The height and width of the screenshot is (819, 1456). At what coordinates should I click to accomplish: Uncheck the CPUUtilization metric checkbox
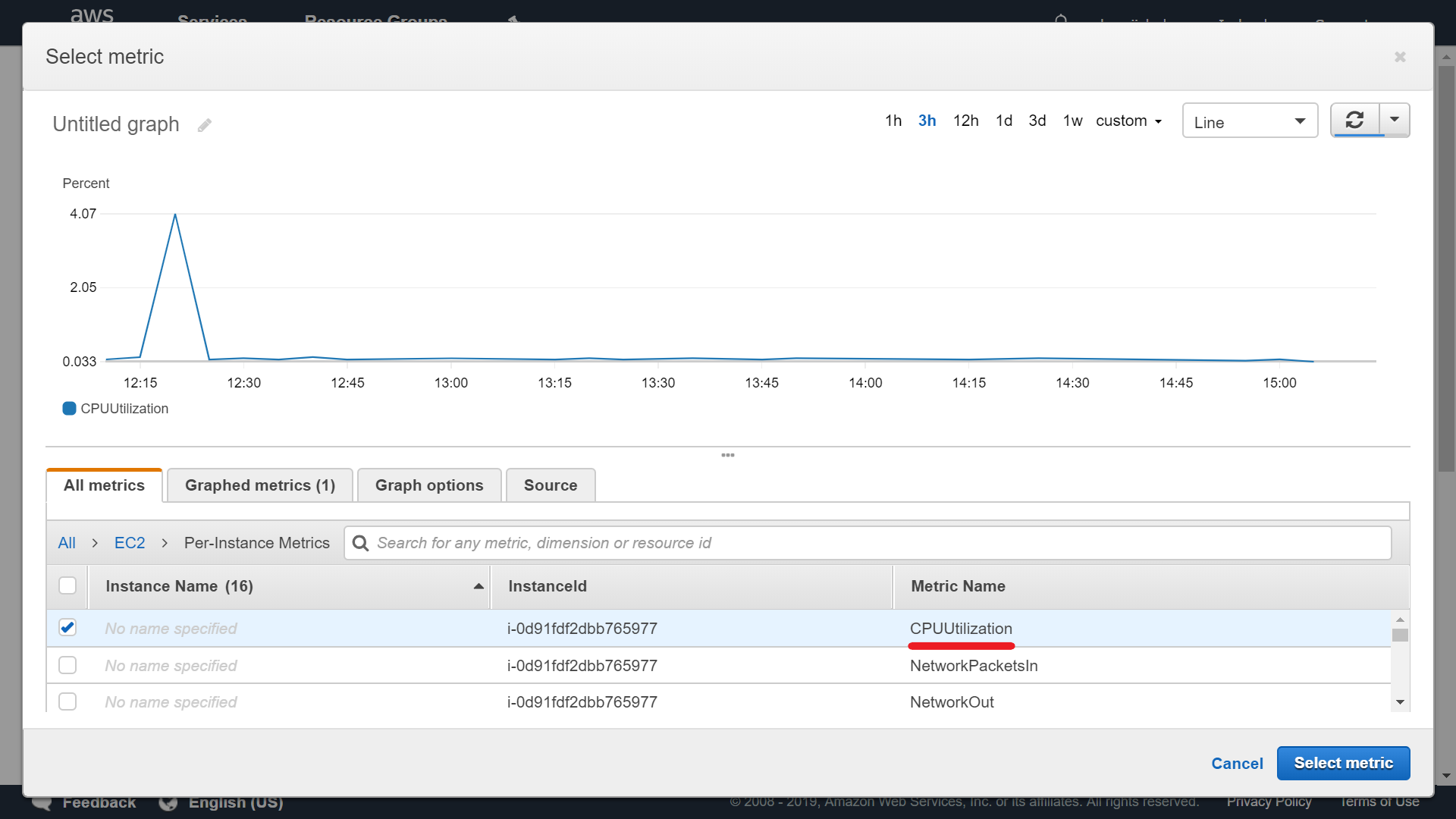click(67, 628)
